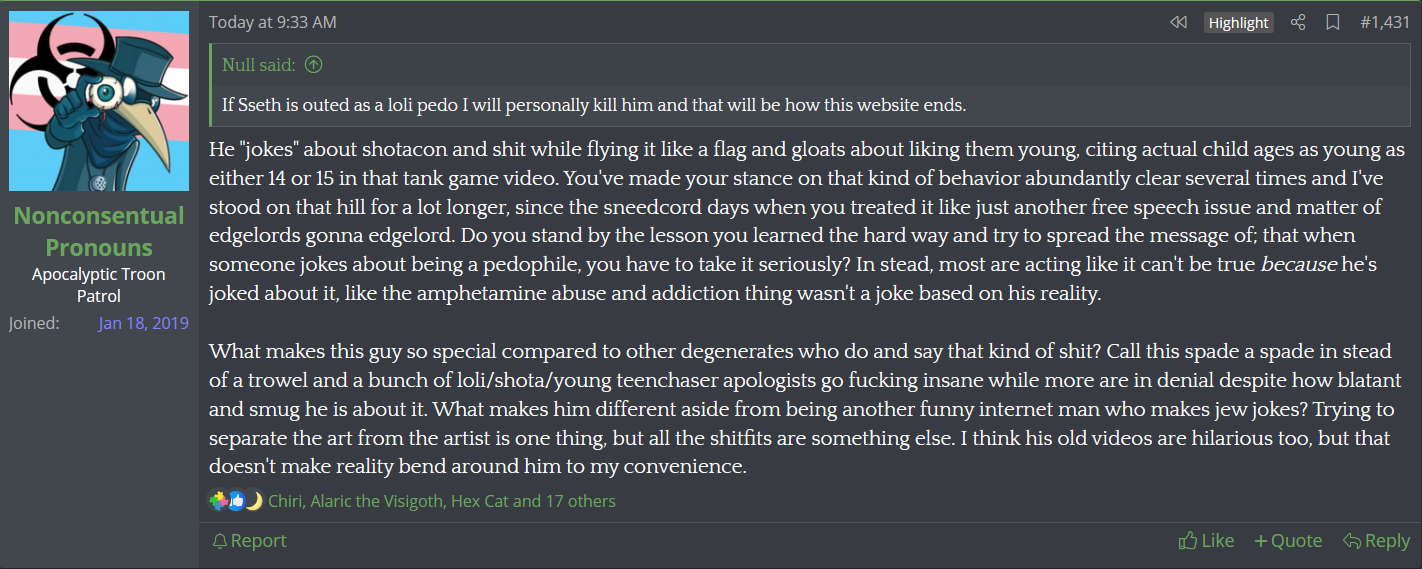
Task: Open Nonconsentual Pronouns user profile name
Action: tap(98, 231)
